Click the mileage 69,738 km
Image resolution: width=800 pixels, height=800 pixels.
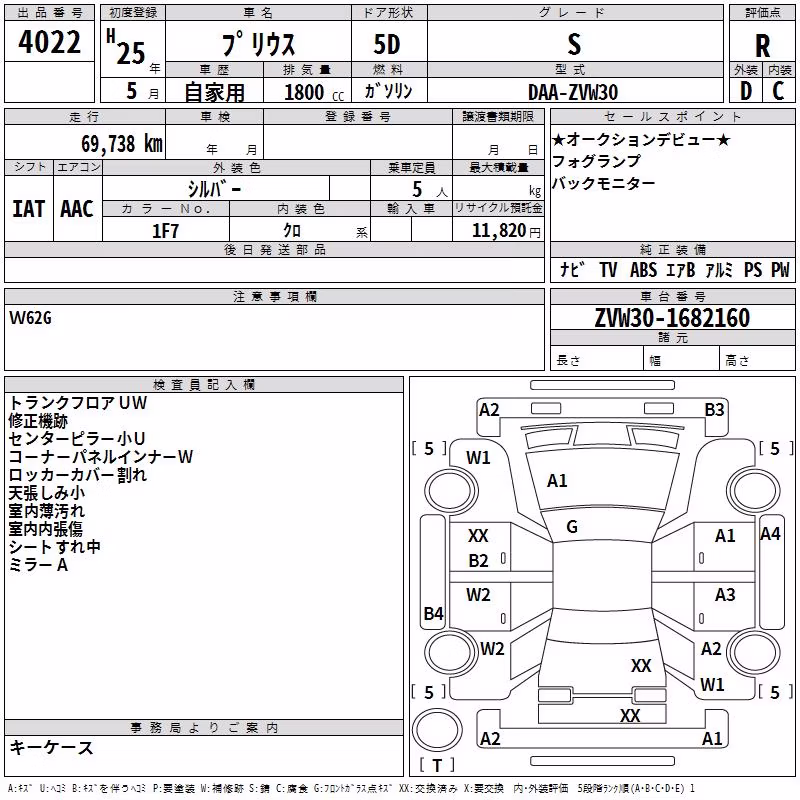point(122,144)
